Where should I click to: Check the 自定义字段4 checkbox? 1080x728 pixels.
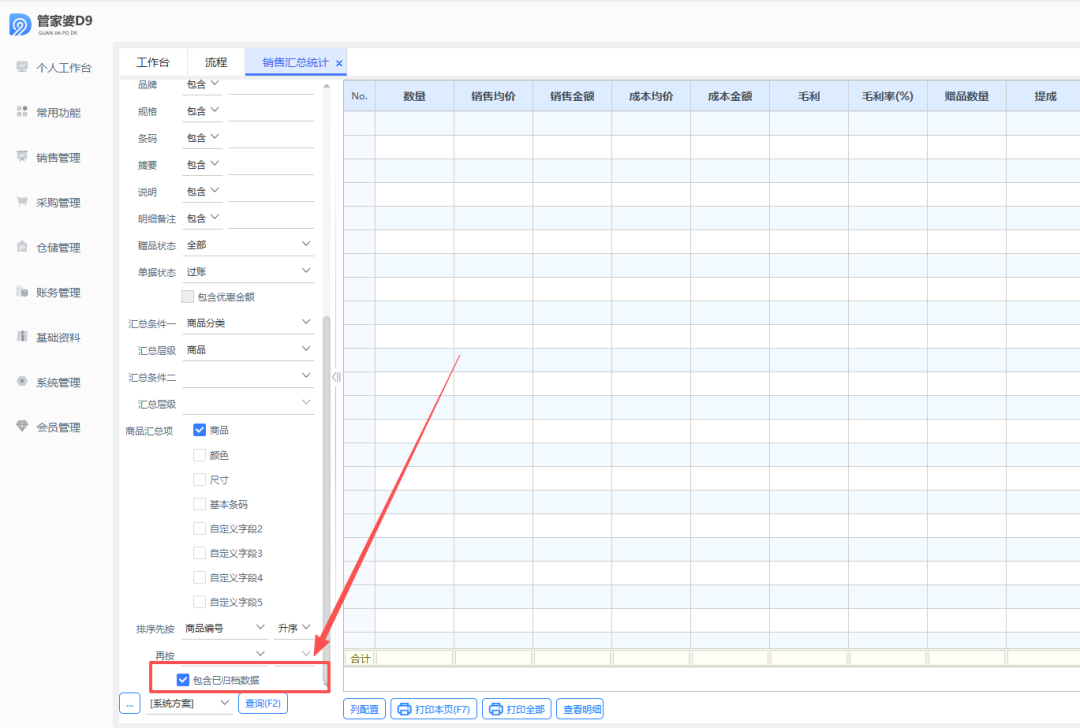(200, 577)
